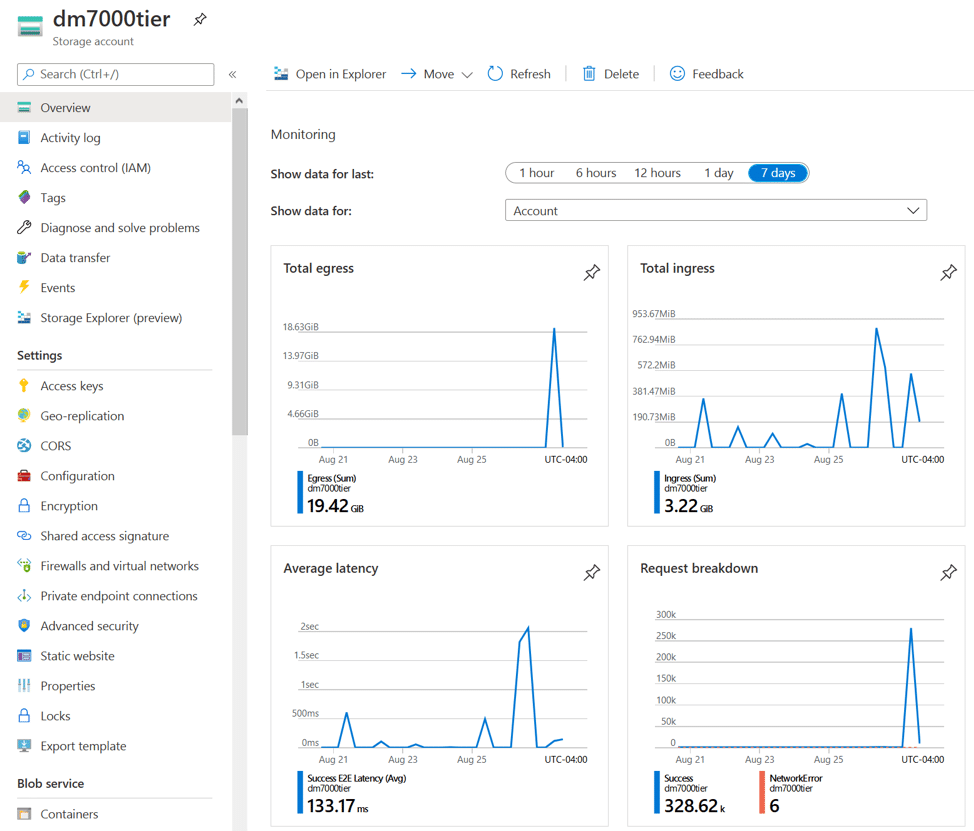
Task: Click the storage account icon beside dm7000tier
Action: click(30, 27)
